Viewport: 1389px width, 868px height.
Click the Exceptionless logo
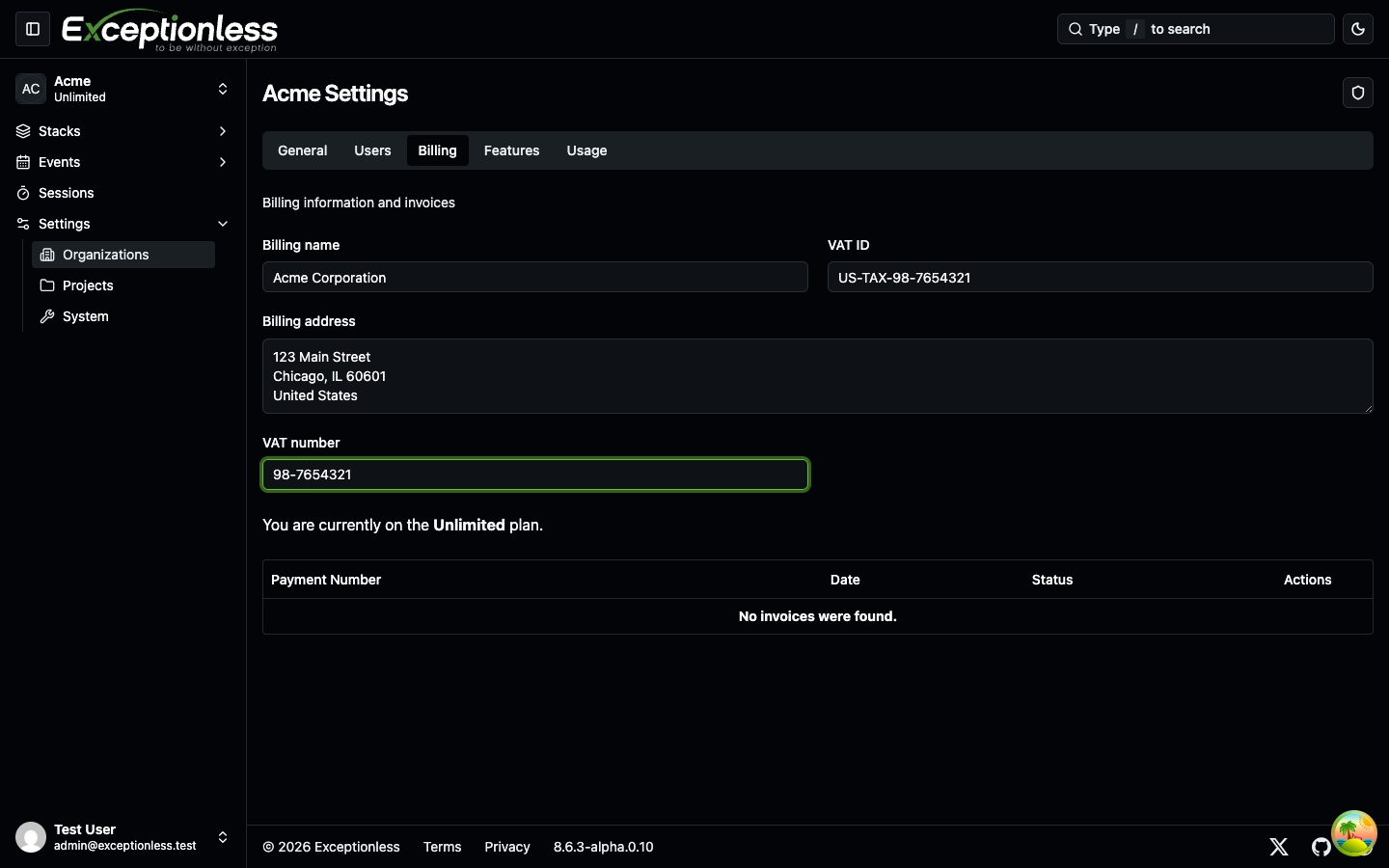[170, 30]
